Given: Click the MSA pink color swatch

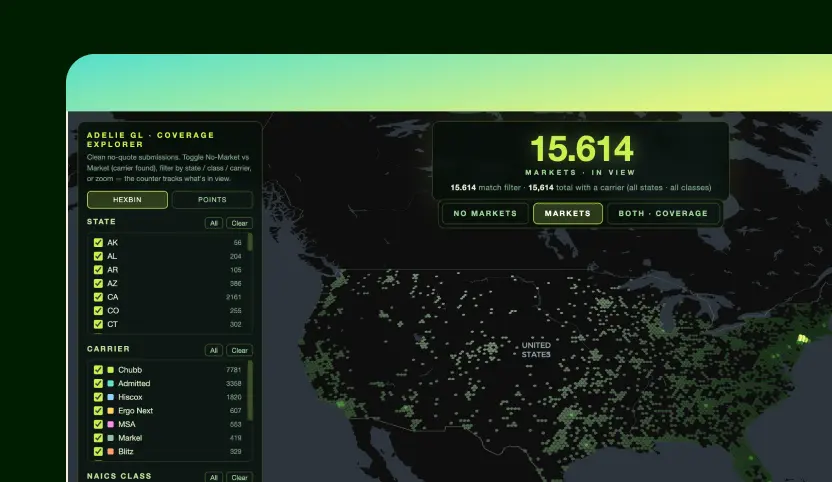Looking at the screenshot, I should pos(111,424).
